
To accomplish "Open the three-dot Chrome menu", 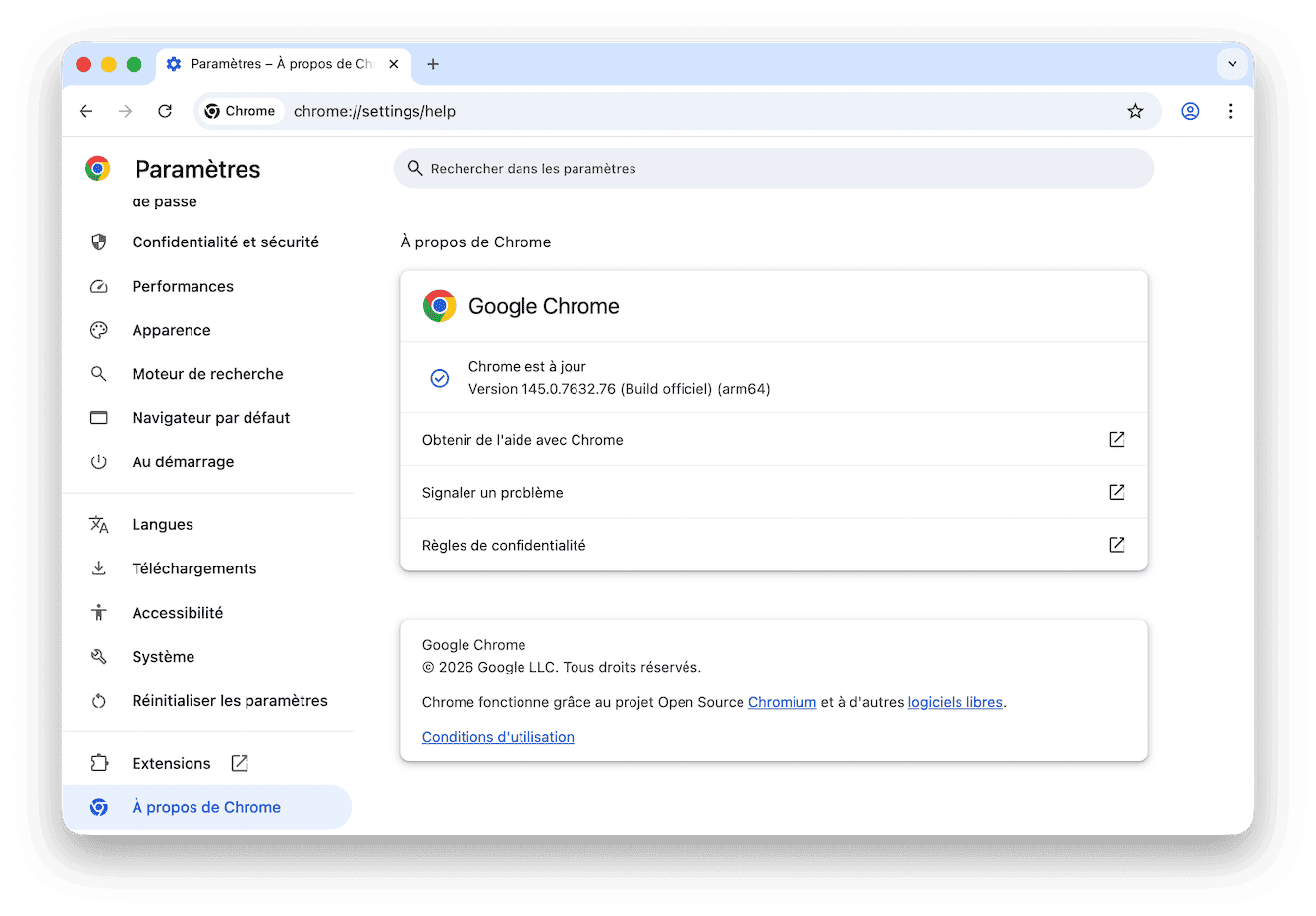I will click(1230, 111).
